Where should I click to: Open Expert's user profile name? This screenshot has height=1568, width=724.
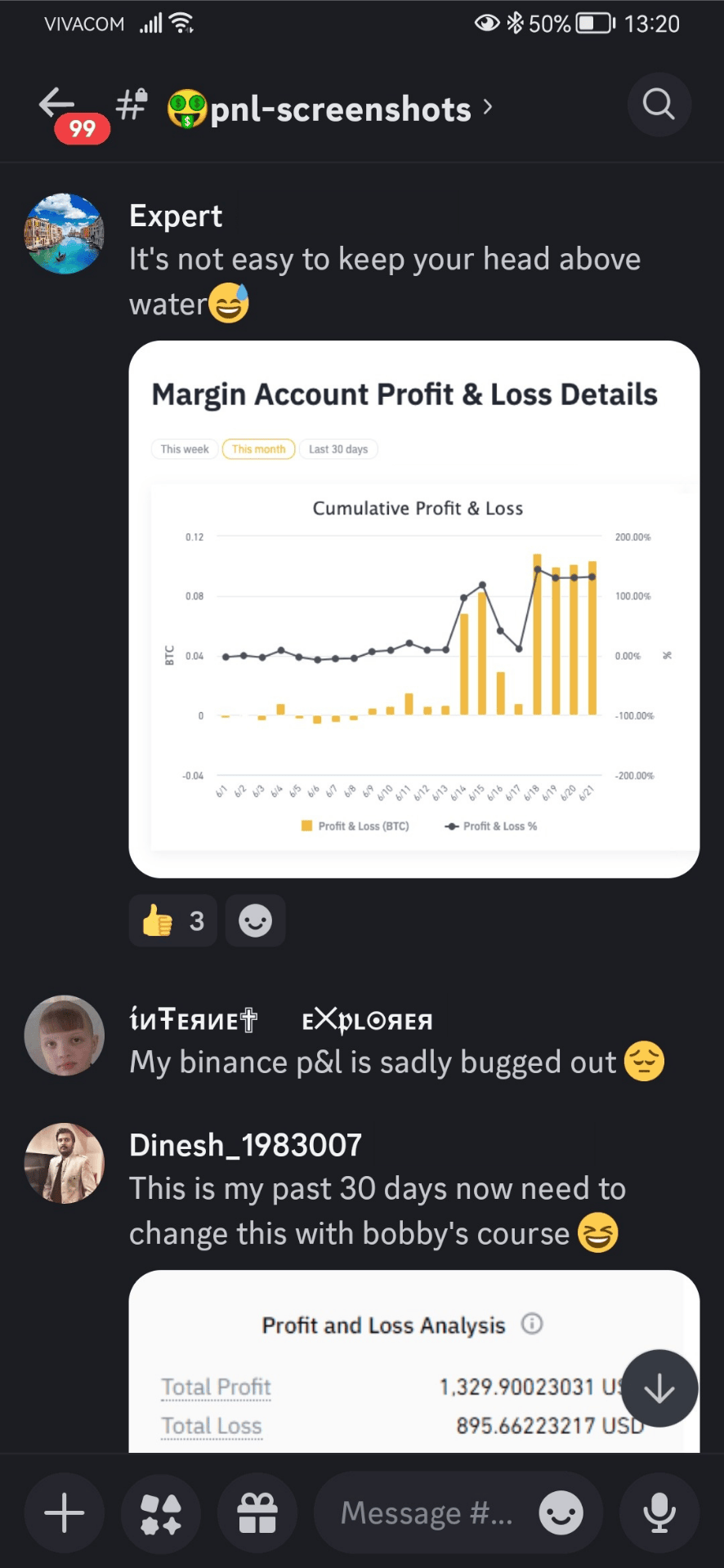tap(176, 216)
